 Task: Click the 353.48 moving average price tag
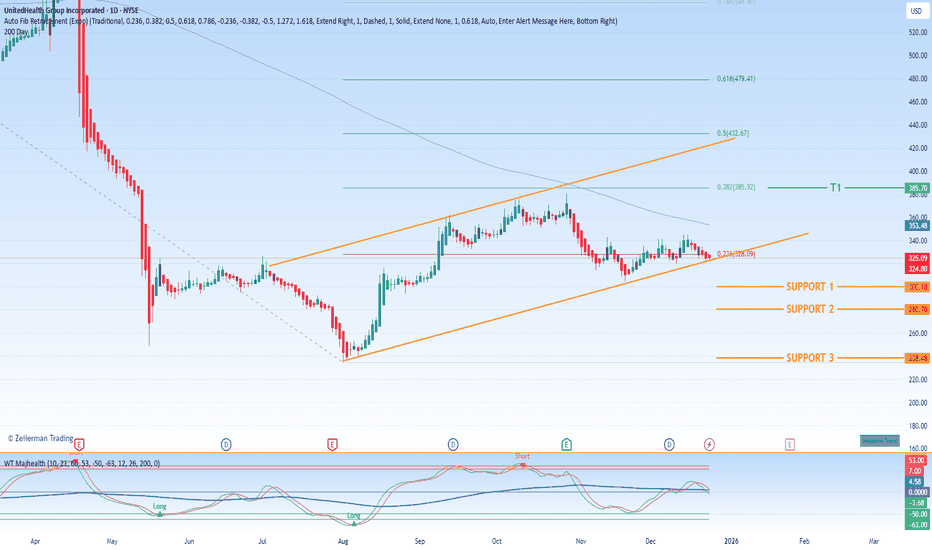tap(917, 225)
